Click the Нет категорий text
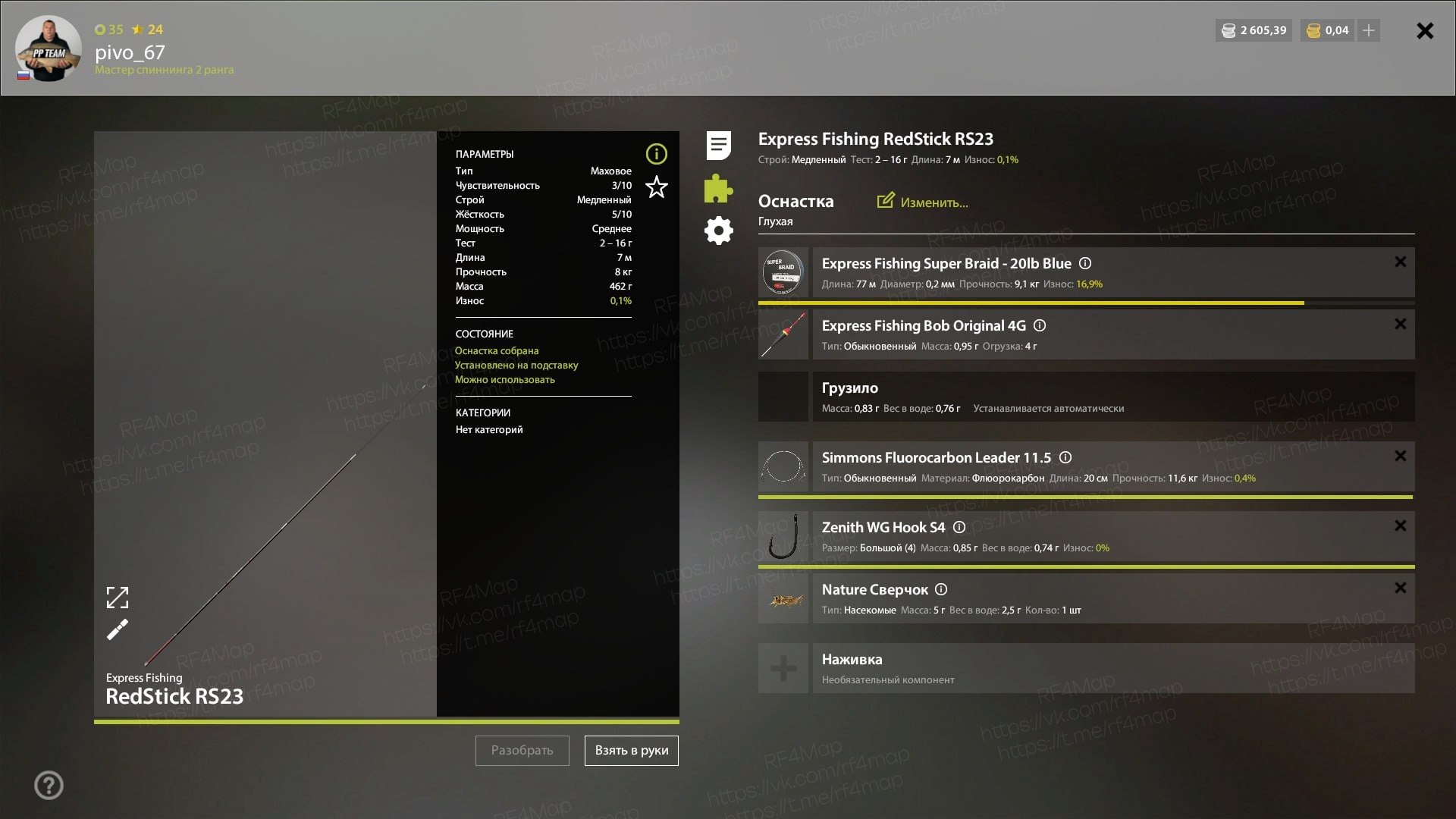Screen dimensions: 1456x819 pyautogui.click(x=489, y=429)
